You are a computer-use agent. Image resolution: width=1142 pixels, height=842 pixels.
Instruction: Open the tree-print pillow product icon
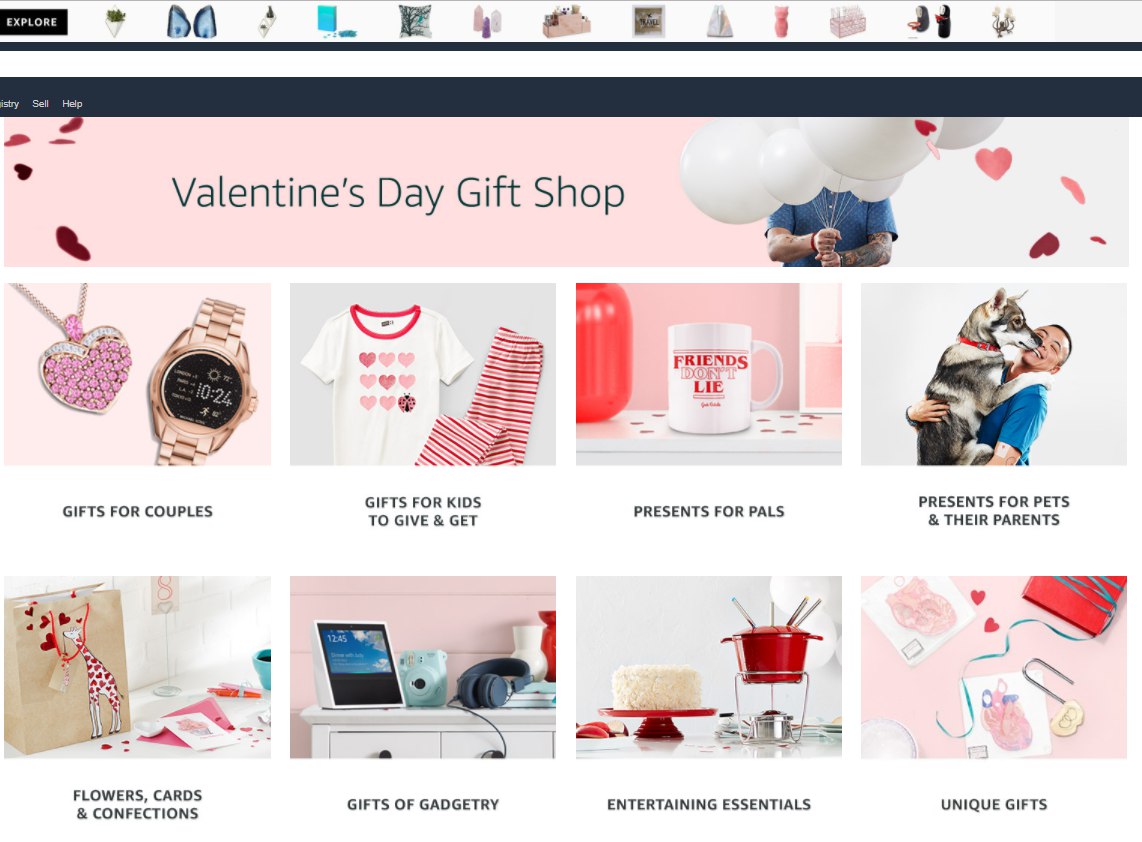point(416,21)
